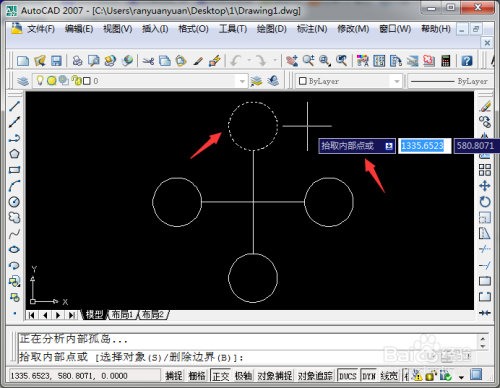Open the 修改(M) menu
This screenshot has height=388, width=500.
(353, 29)
